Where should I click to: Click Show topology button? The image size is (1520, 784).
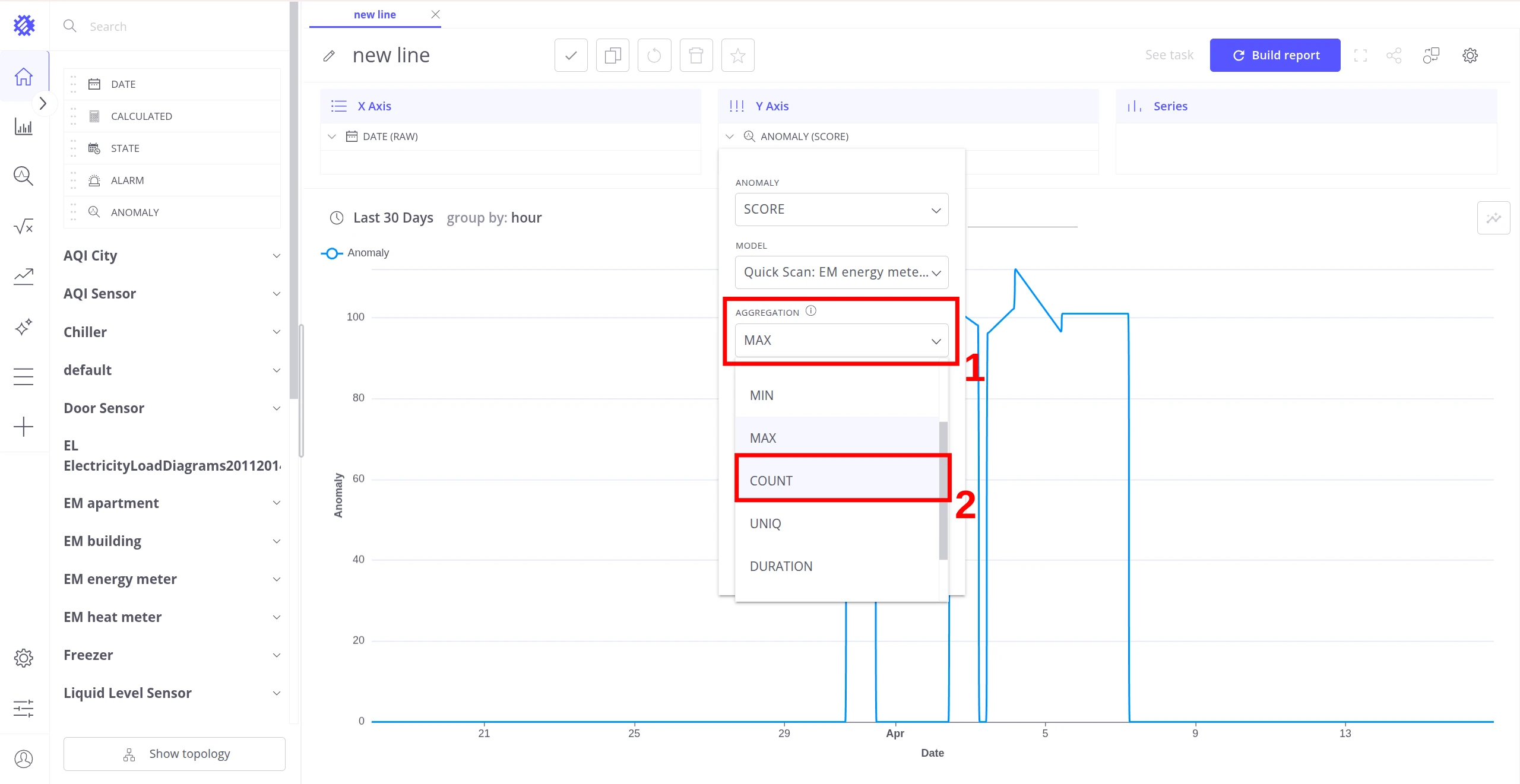pyautogui.click(x=175, y=754)
